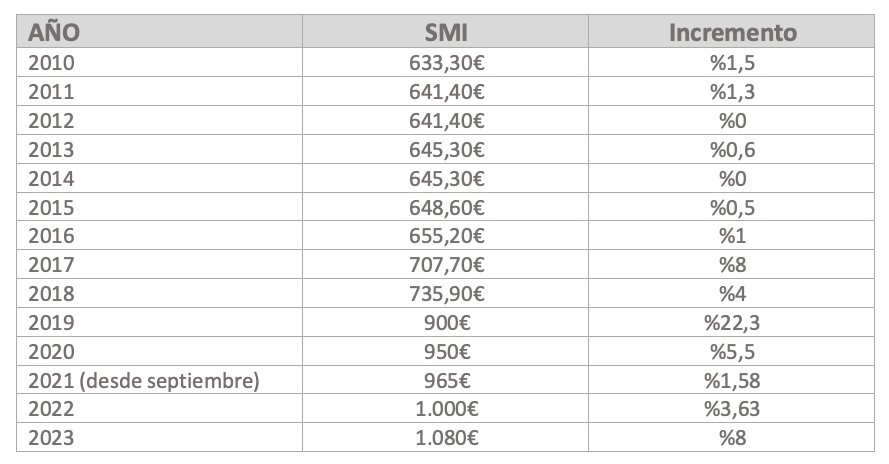889x464 pixels.
Task: Select the 900€ SMI cell
Action: click(446, 322)
